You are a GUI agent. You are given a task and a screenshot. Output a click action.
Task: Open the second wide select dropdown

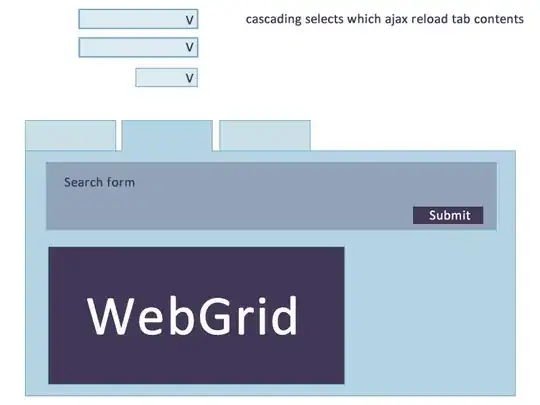tap(138, 47)
